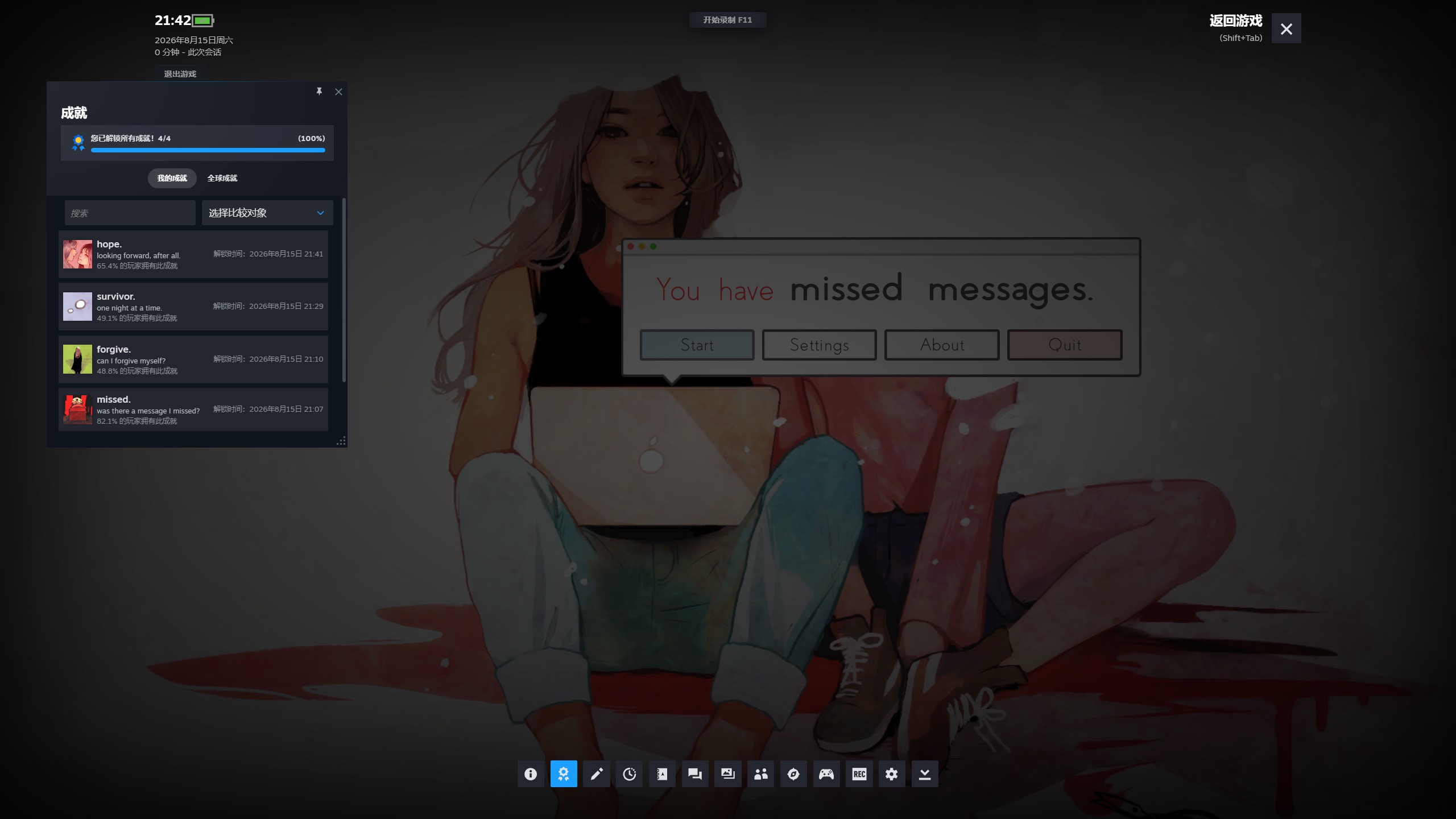Open the discussions chat bubbles icon

click(695, 774)
